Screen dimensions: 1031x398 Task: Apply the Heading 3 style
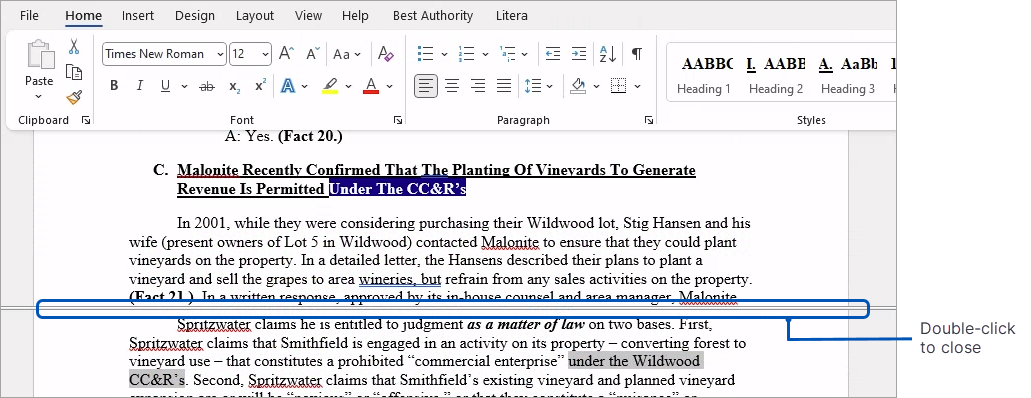[x=848, y=74]
